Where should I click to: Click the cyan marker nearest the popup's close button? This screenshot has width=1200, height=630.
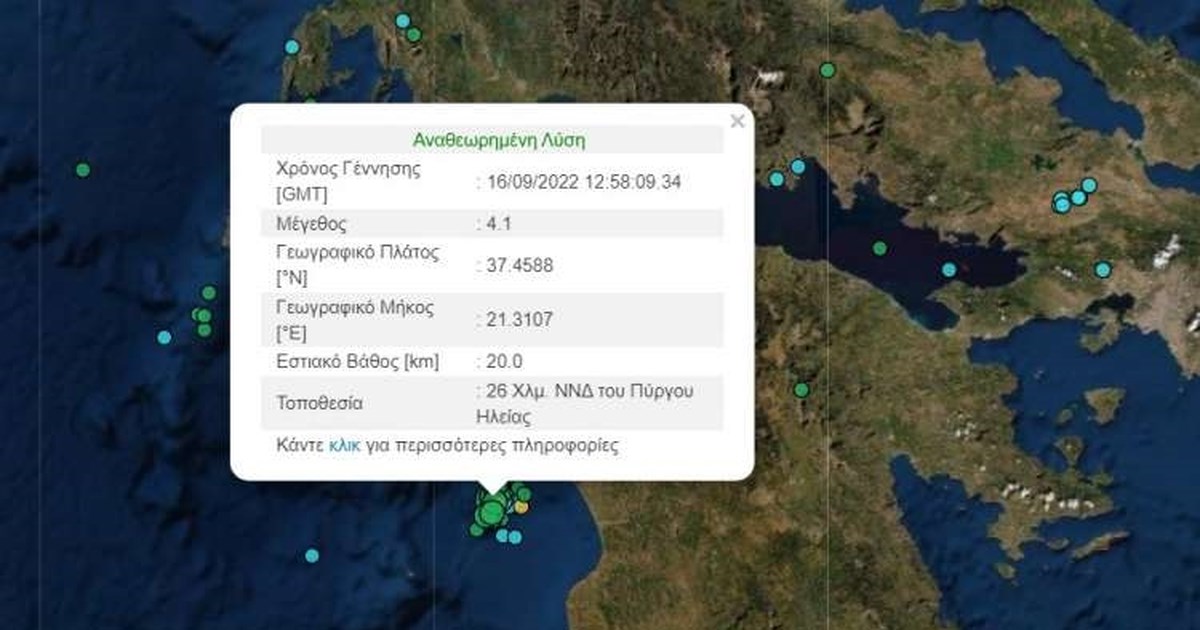776,179
